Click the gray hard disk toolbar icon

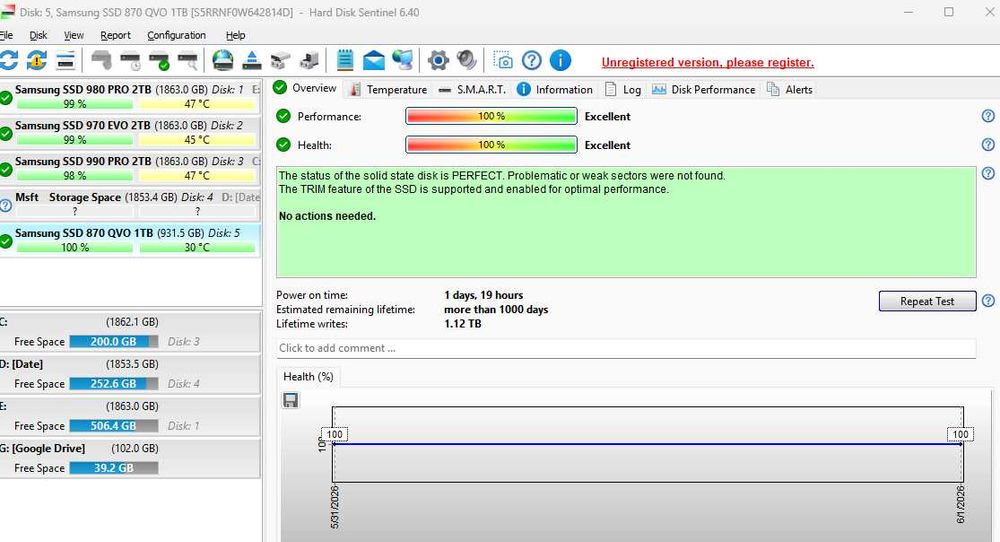tap(101, 61)
